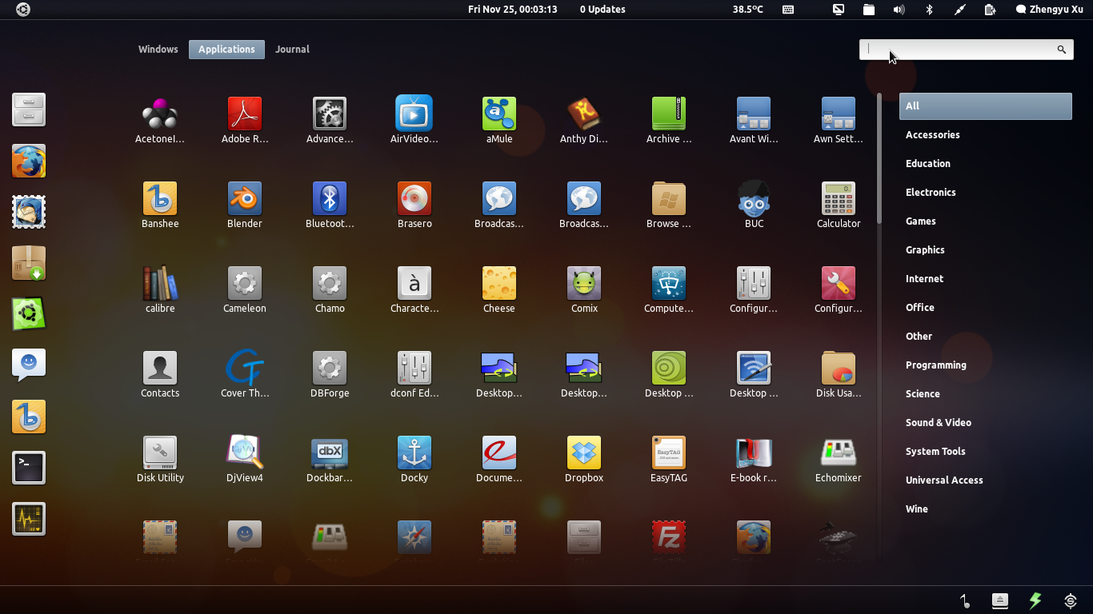Open the Terminal from the left dock
Viewport: 1093px width, 614px height.
coord(29,467)
